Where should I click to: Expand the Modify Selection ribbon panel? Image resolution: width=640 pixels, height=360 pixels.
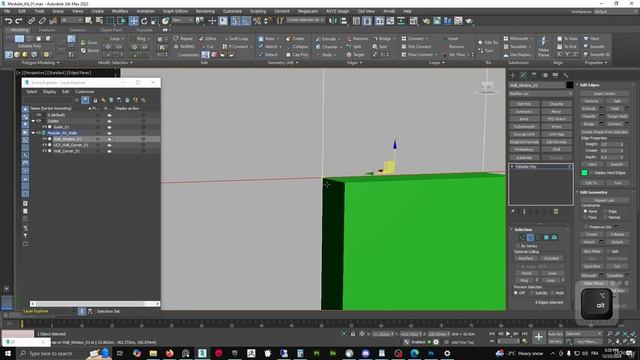115,62
